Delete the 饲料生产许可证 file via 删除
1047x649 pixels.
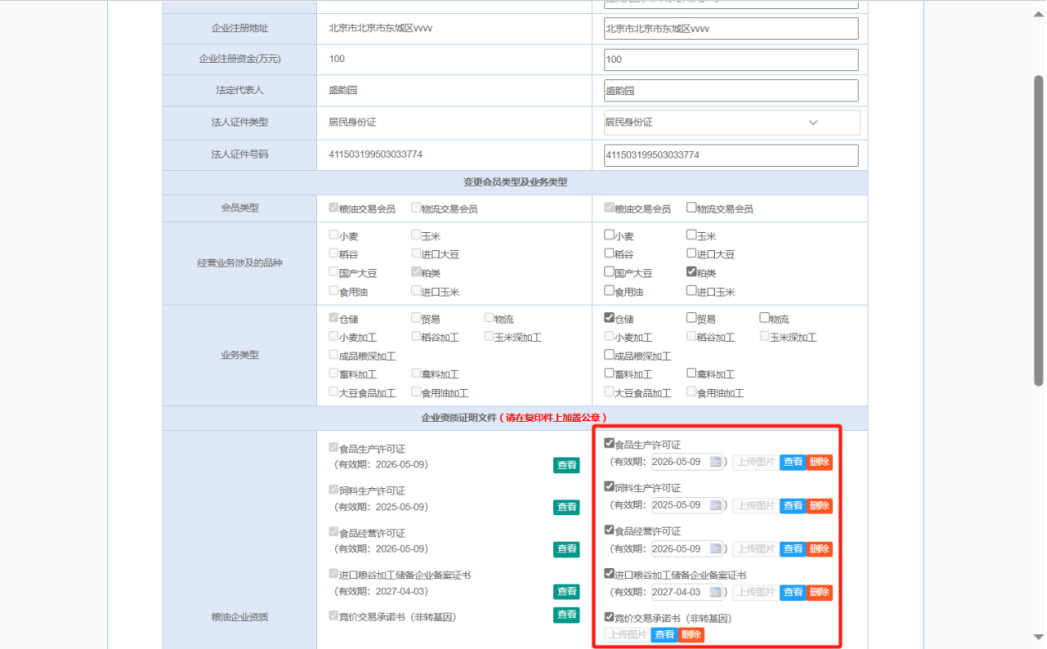(x=820, y=506)
